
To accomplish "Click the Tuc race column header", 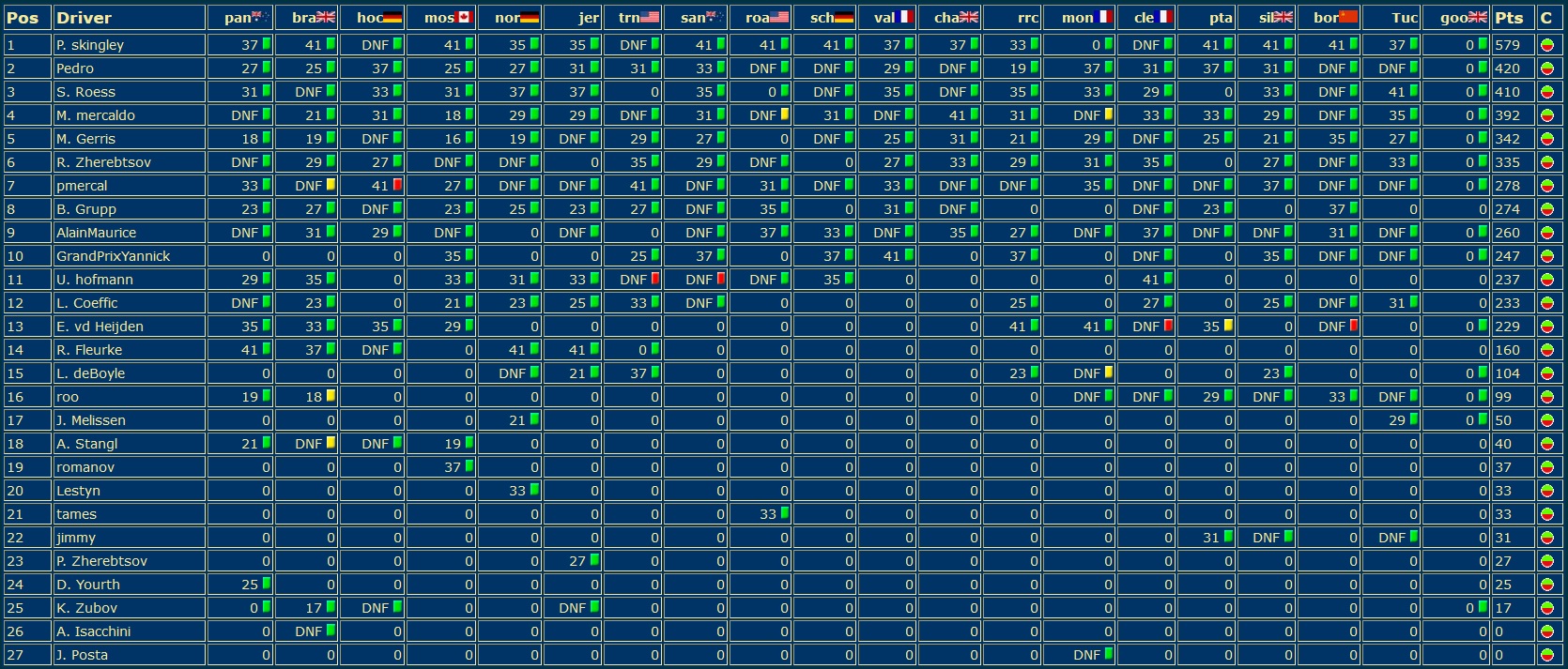I will tap(1404, 18).
